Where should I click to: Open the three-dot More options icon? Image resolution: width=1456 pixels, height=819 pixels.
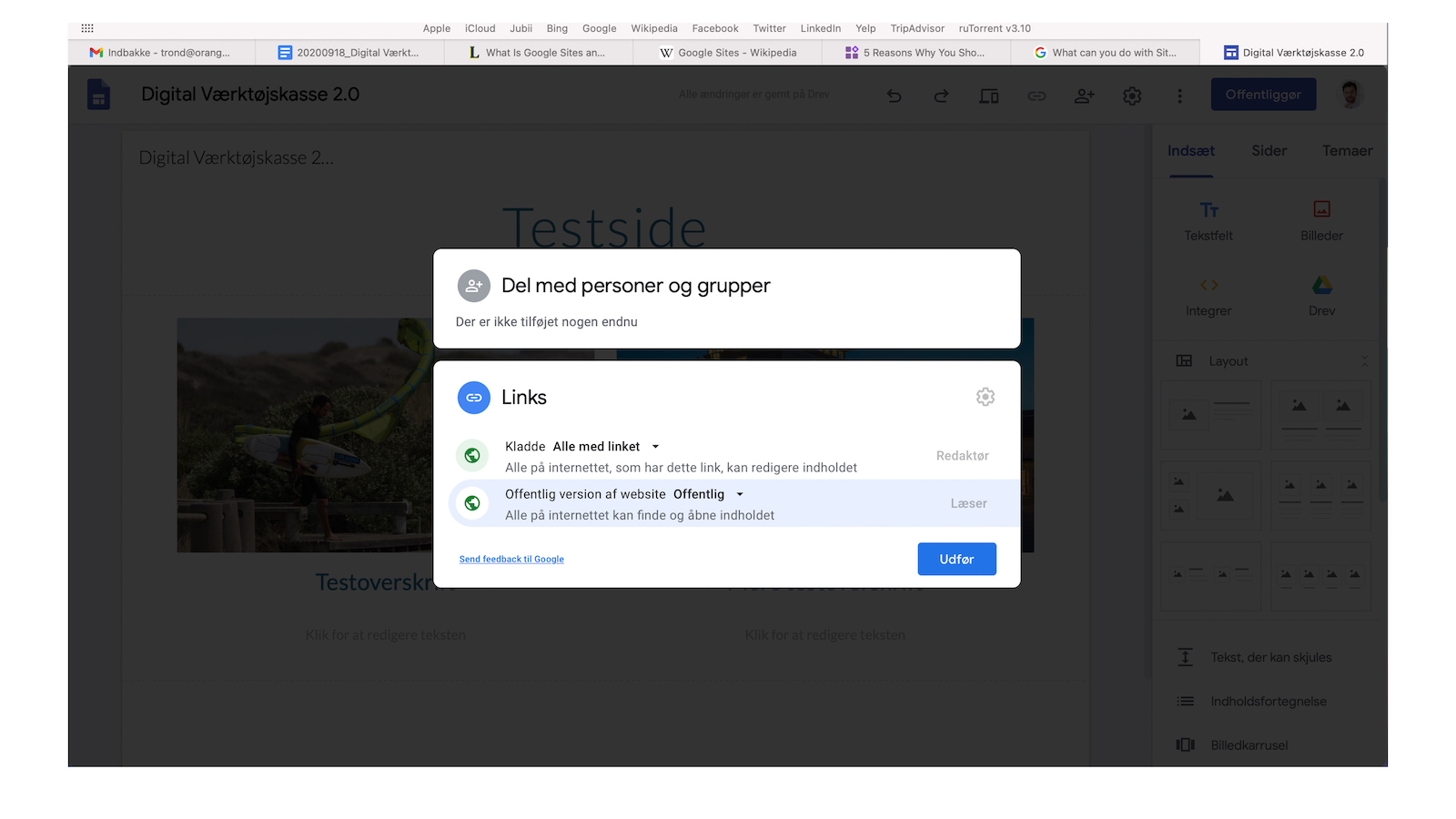coord(1179,95)
